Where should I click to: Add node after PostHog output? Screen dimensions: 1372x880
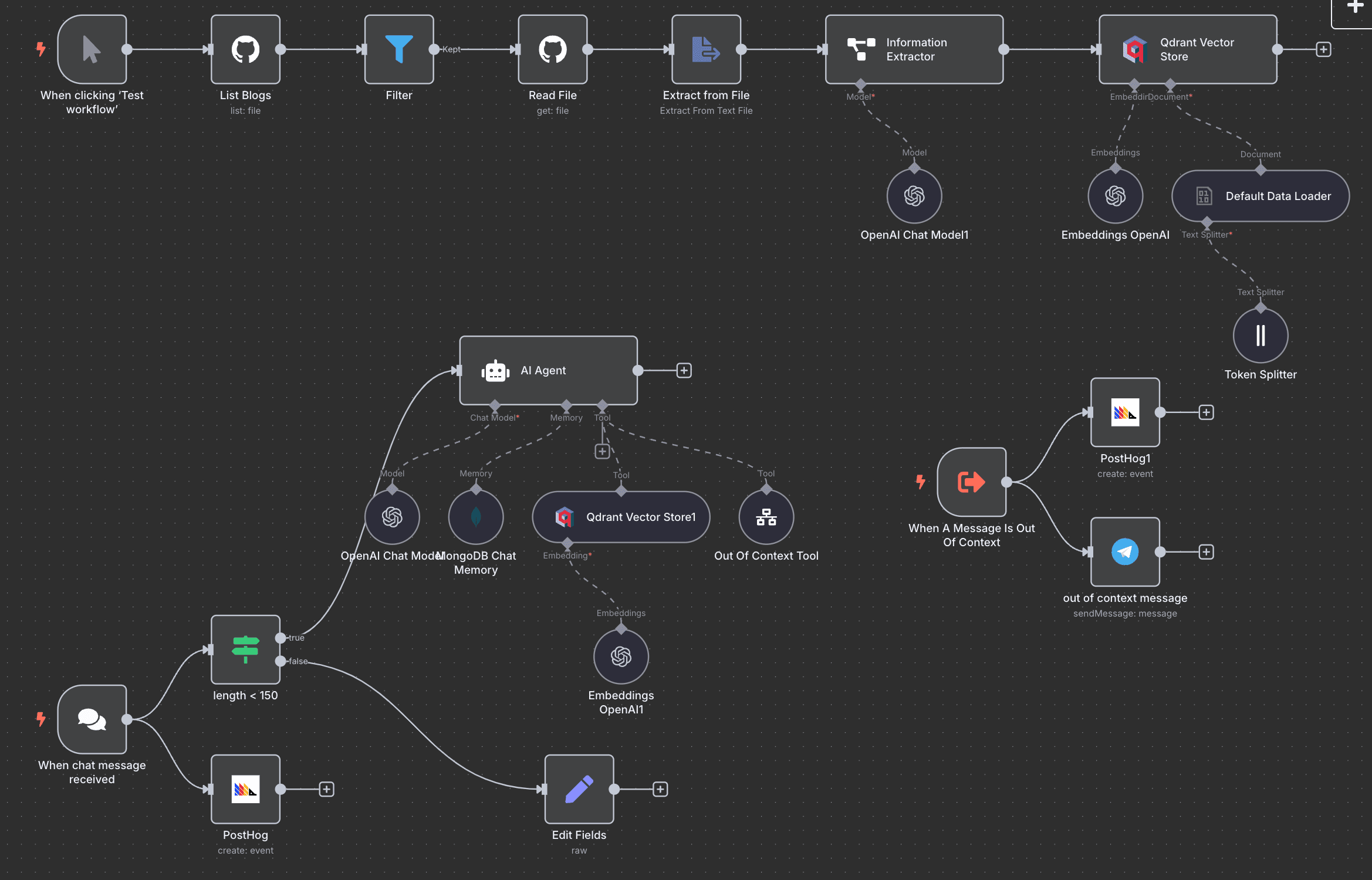[326, 789]
